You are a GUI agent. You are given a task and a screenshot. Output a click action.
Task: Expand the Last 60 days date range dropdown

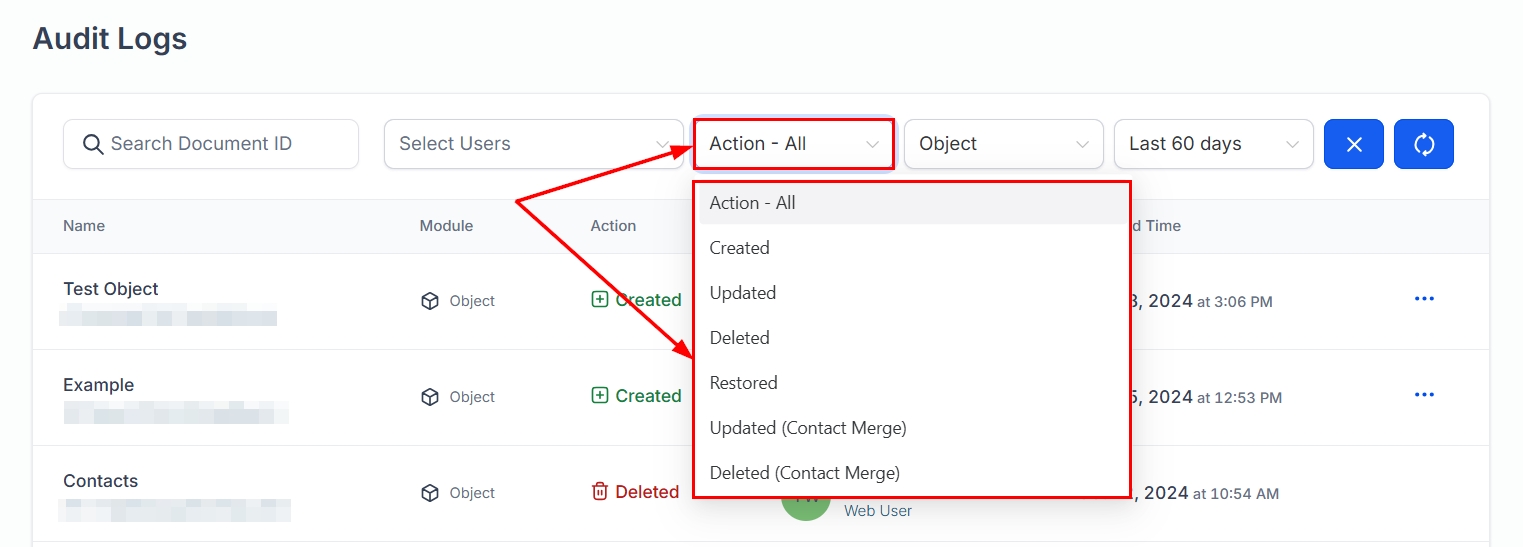coord(1213,144)
